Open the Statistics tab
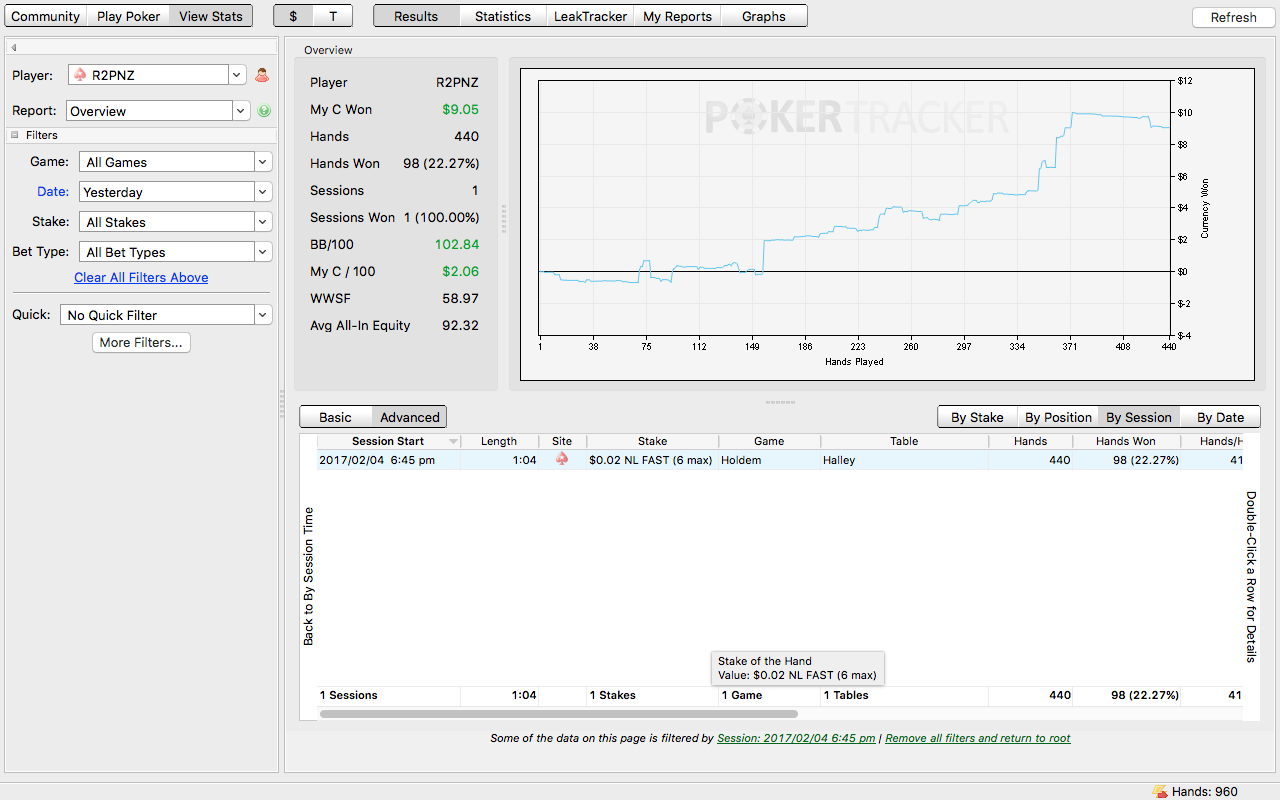Image resolution: width=1280 pixels, height=800 pixels. 503,16
